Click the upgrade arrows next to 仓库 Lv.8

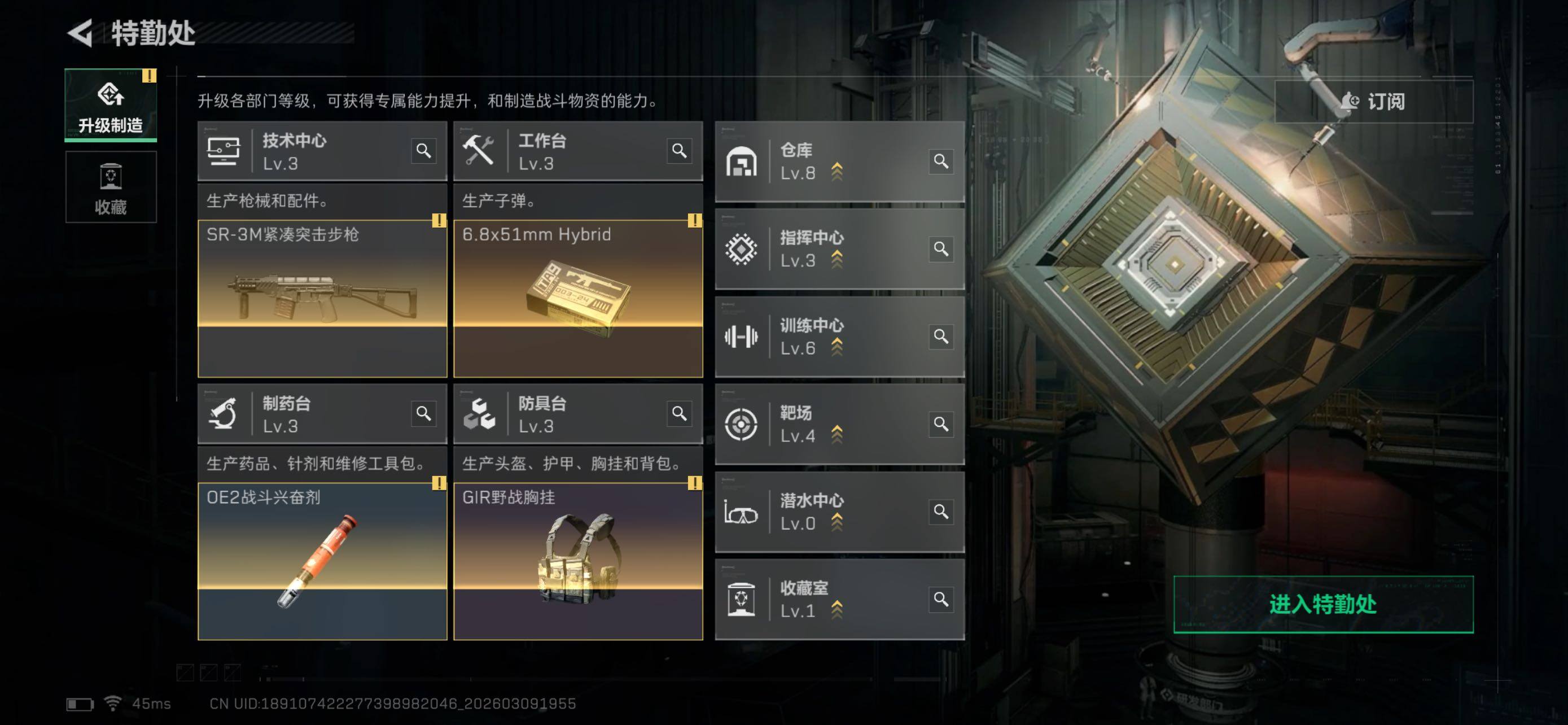tap(837, 172)
